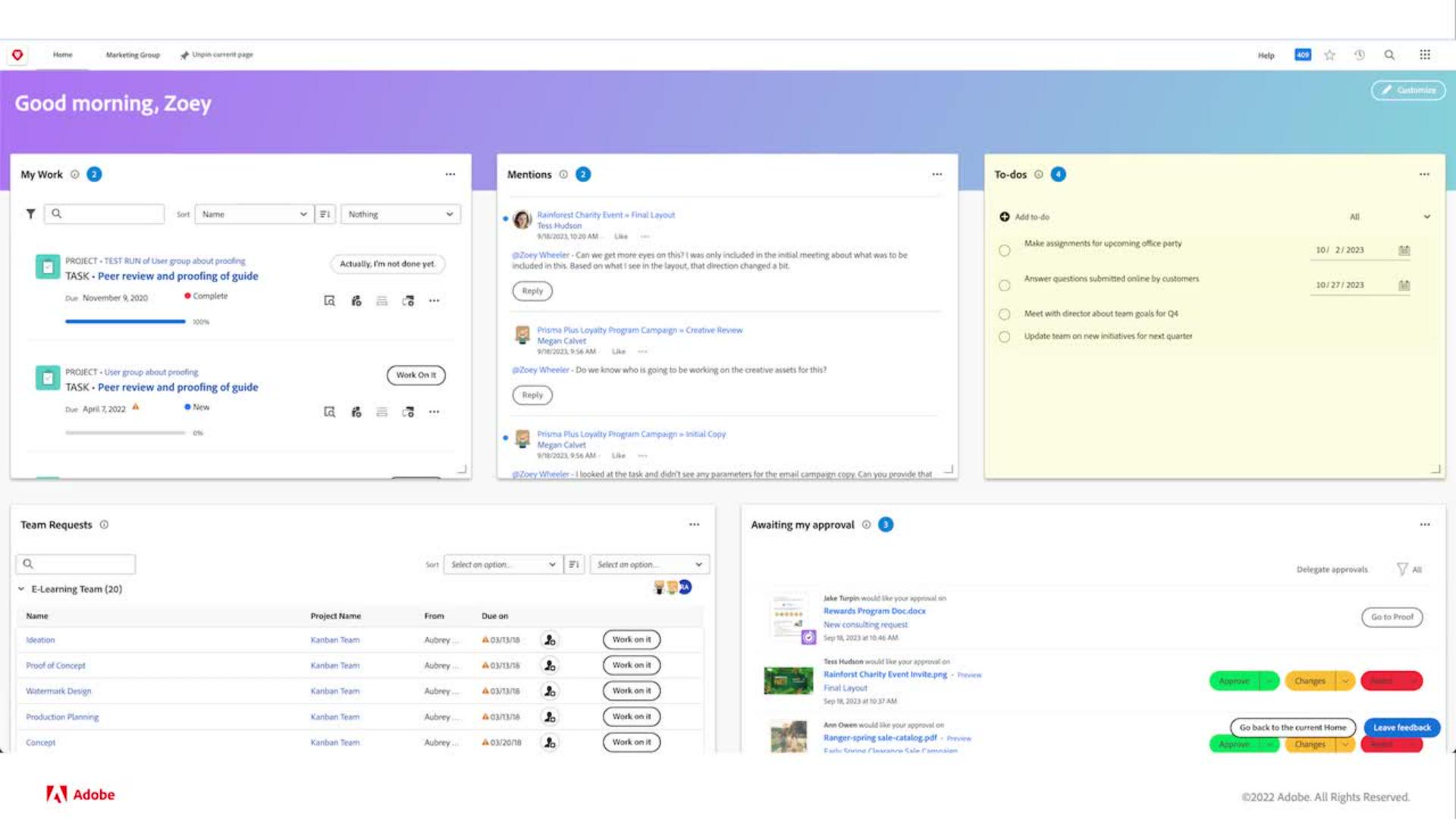Open the search magnifier in top bar

pos(1389,55)
